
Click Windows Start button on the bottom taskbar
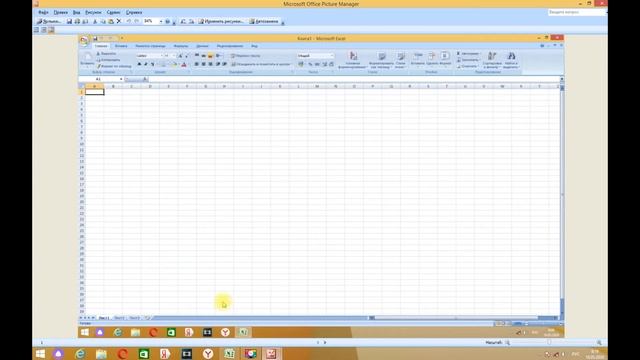point(40,353)
